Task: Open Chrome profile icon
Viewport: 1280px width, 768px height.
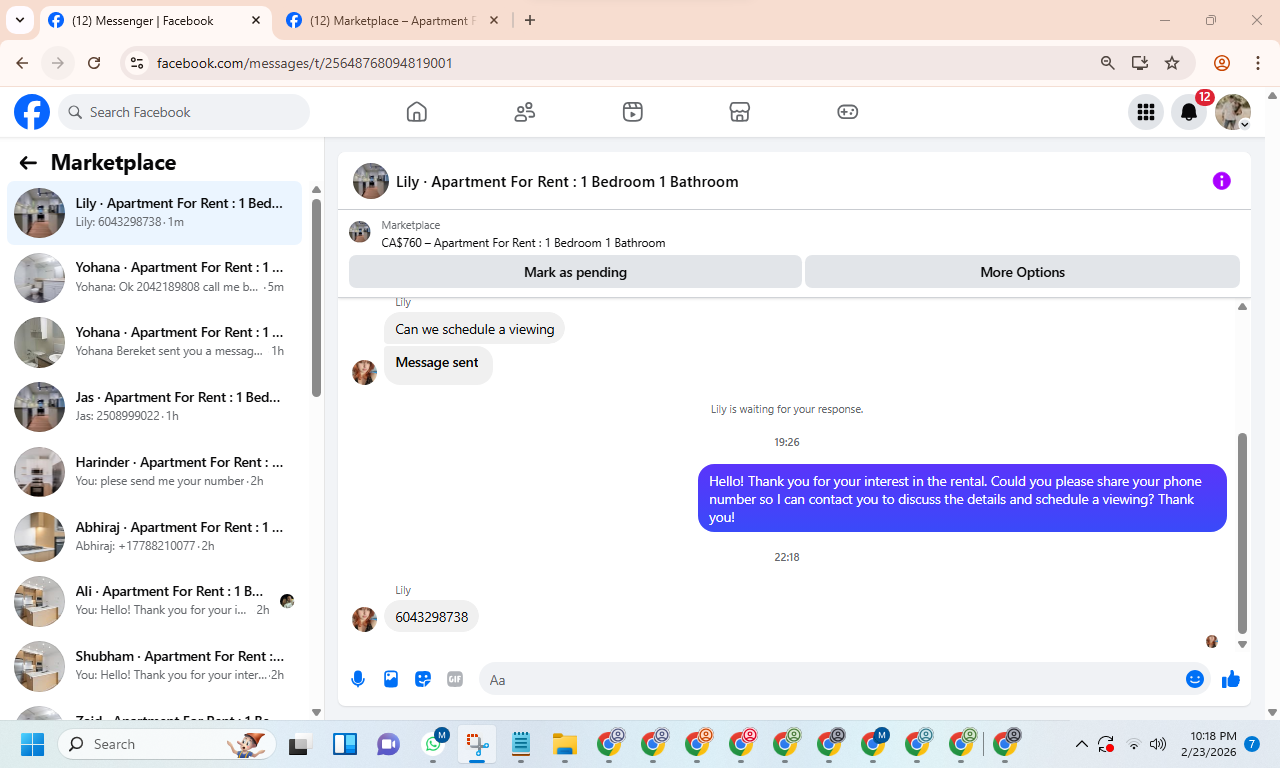Action: (1222, 63)
